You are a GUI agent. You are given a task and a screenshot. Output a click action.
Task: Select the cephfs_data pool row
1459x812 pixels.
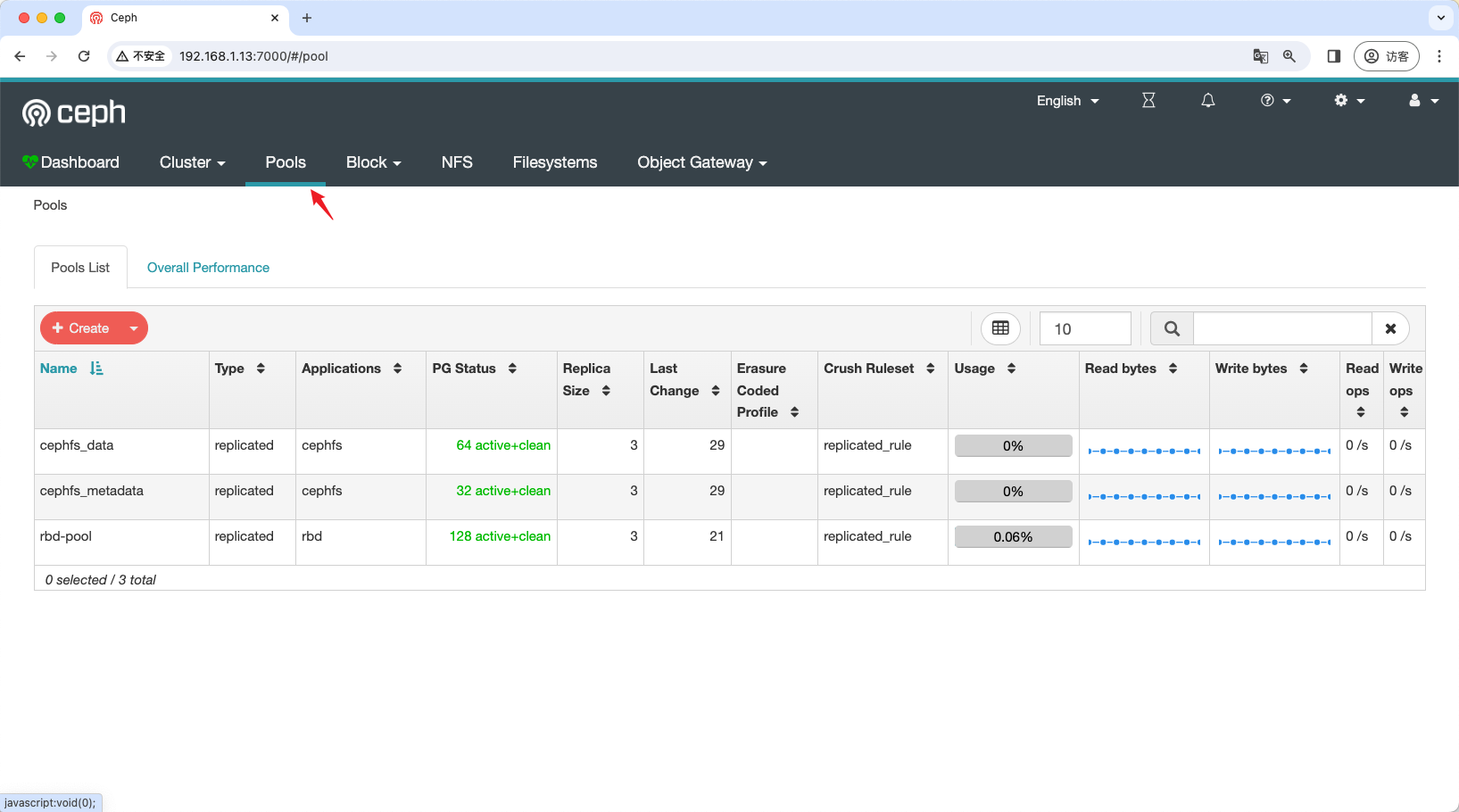coord(729,452)
